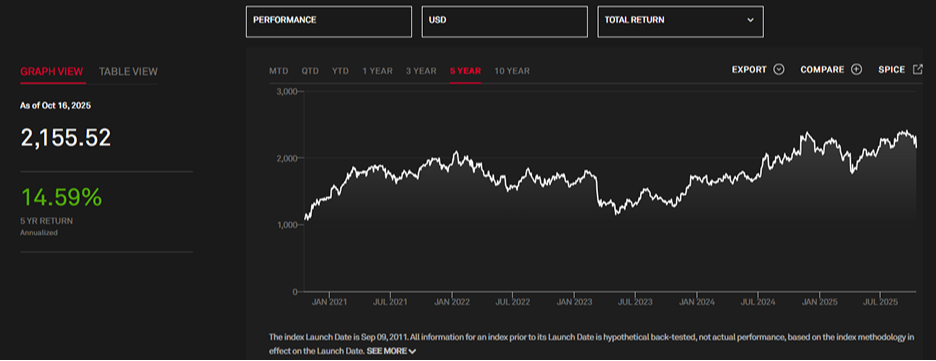Select the YTD time range
Screen dimensions: 936x361
pos(340,71)
